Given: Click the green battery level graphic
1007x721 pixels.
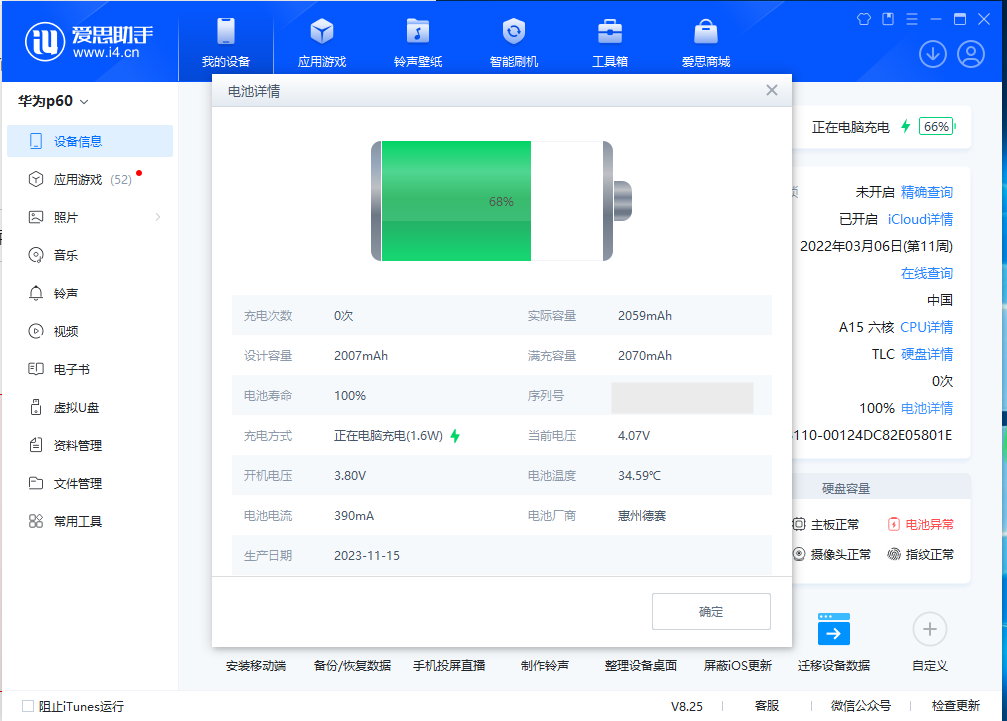Looking at the screenshot, I should coord(456,201).
